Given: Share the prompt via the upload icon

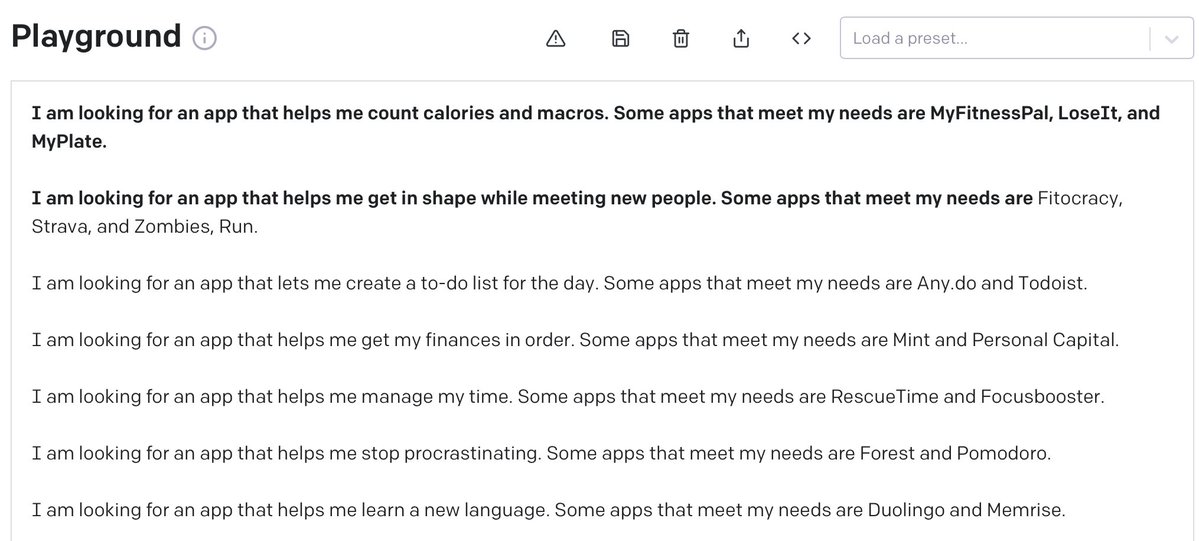Looking at the screenshot, I should coord(741,39).
